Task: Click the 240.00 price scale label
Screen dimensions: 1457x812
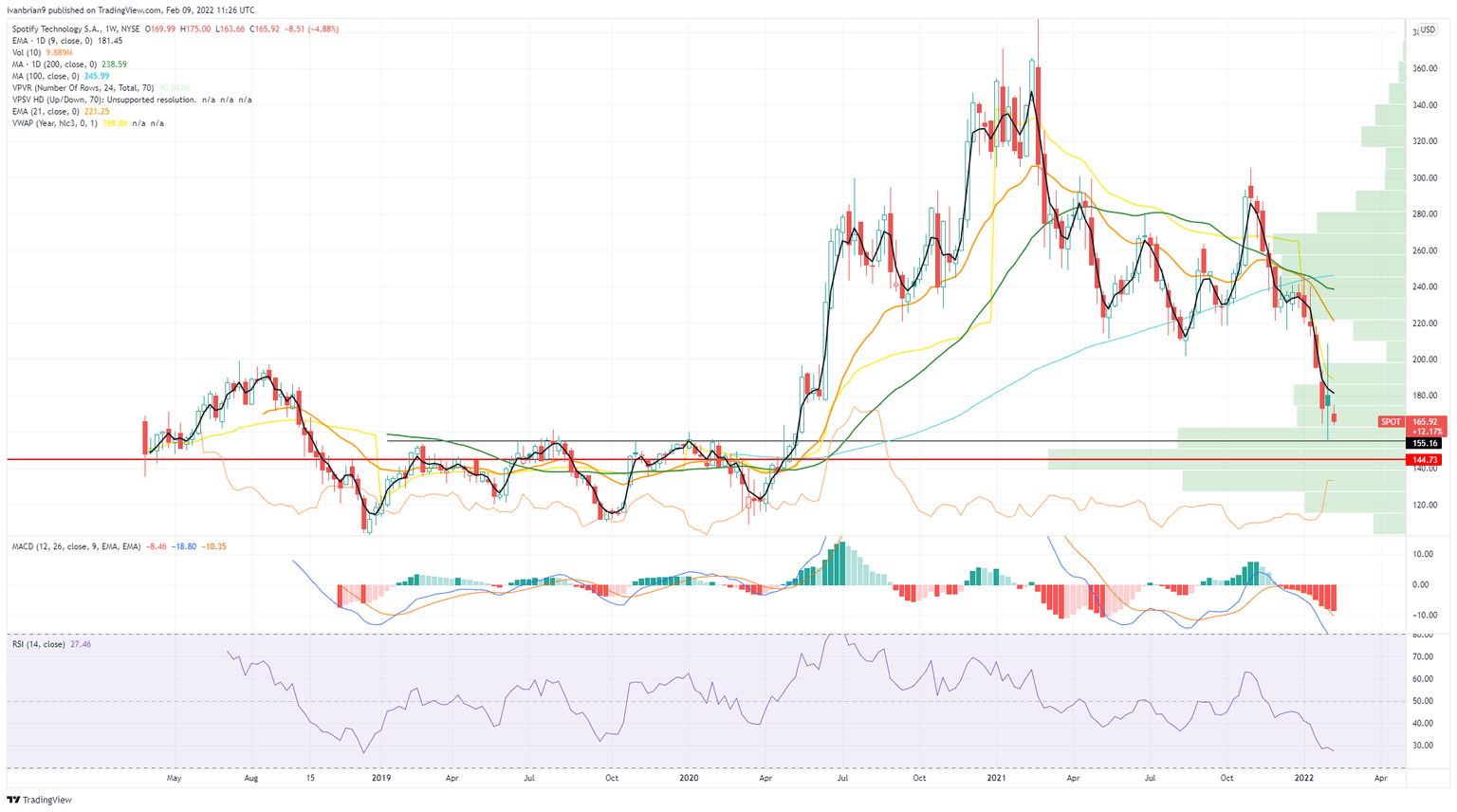Action: point(1425,286)
